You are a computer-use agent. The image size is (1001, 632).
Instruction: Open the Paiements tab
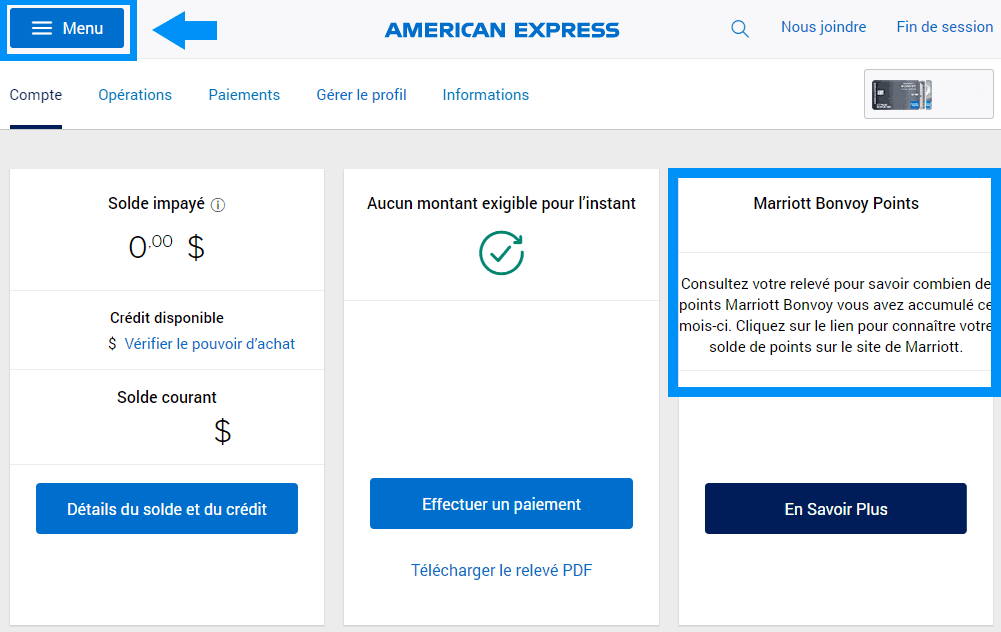point(244,94)
